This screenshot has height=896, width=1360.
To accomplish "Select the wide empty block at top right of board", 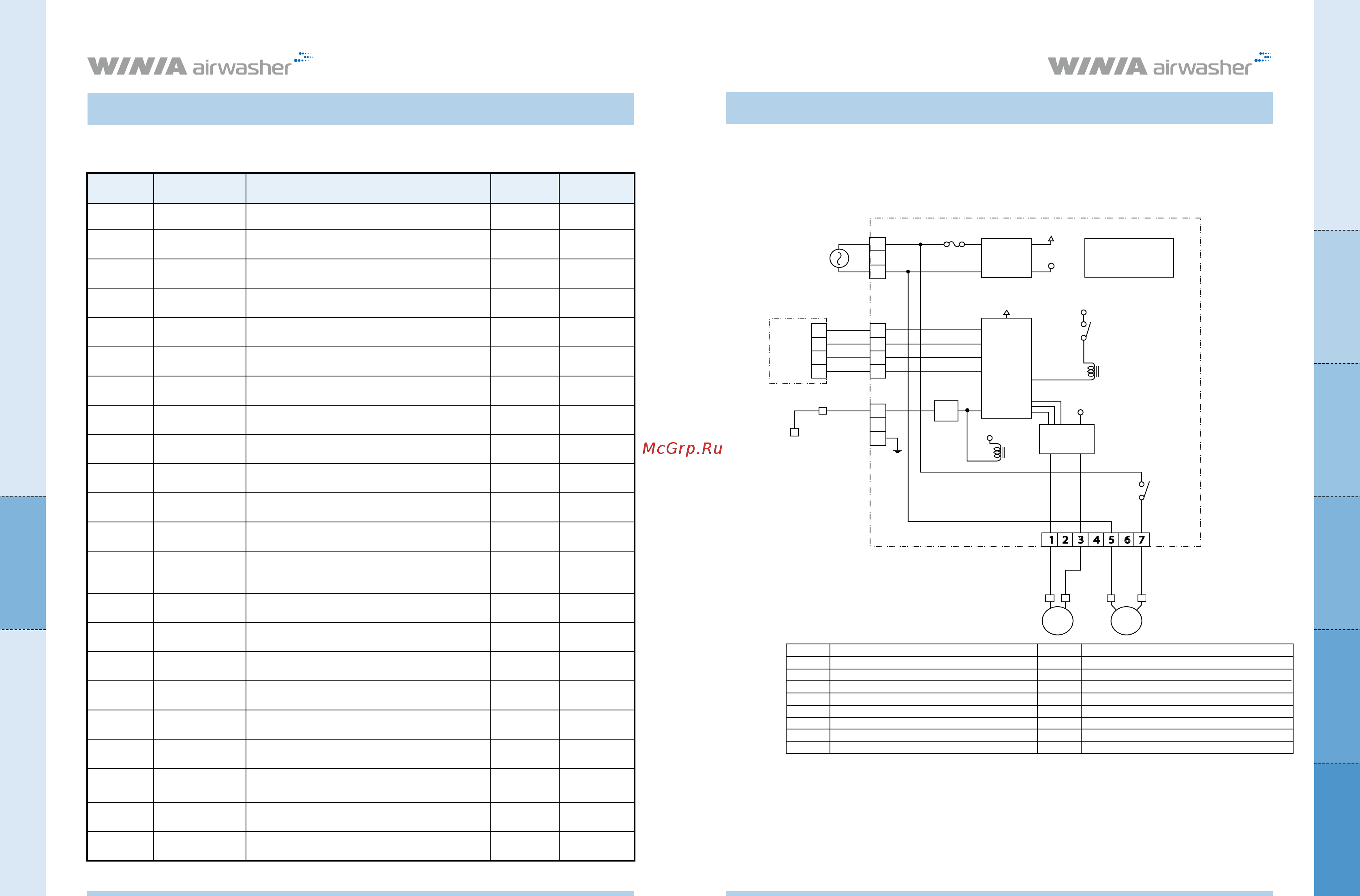I will (x=1129, y=258).
